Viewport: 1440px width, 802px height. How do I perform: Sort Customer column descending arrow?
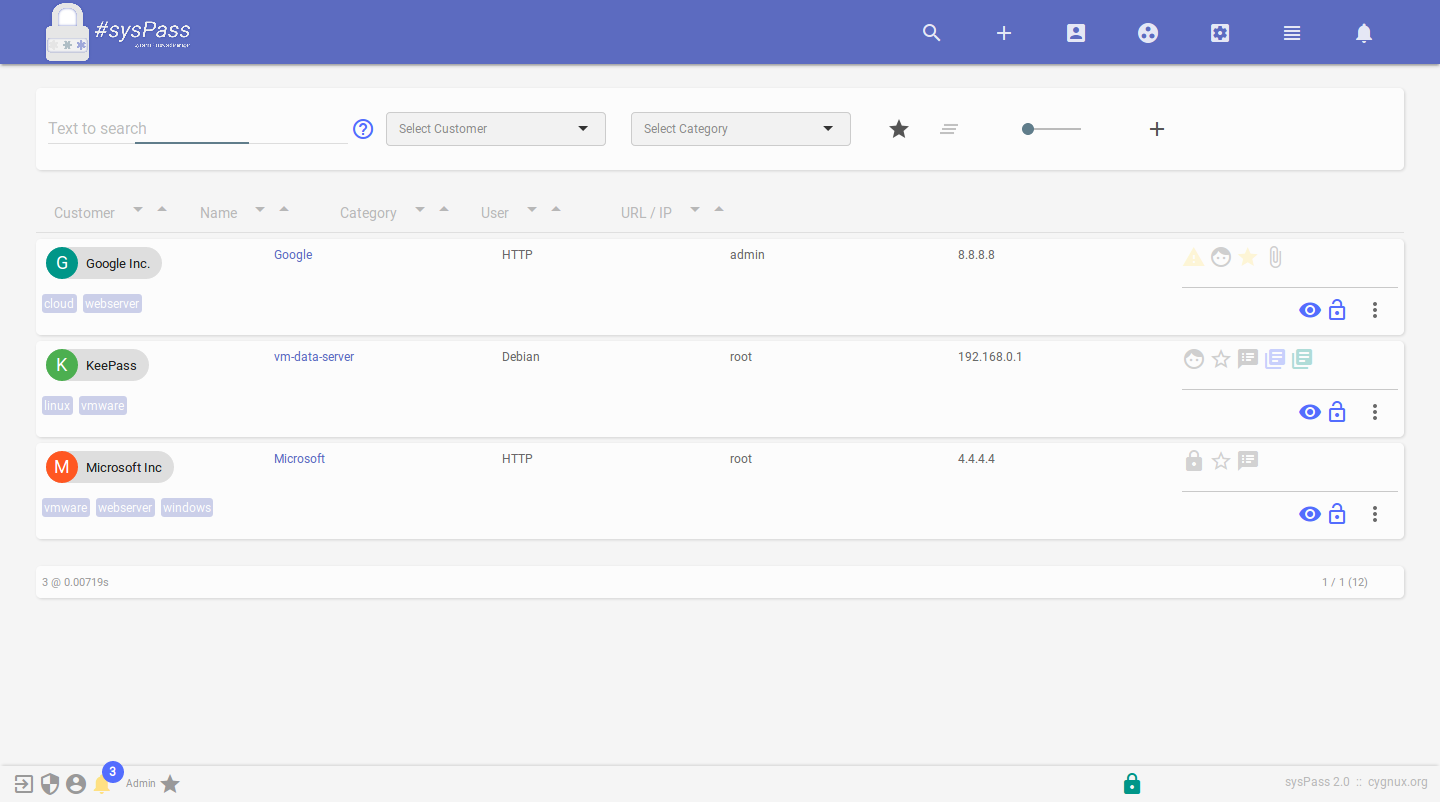[138, 209]
